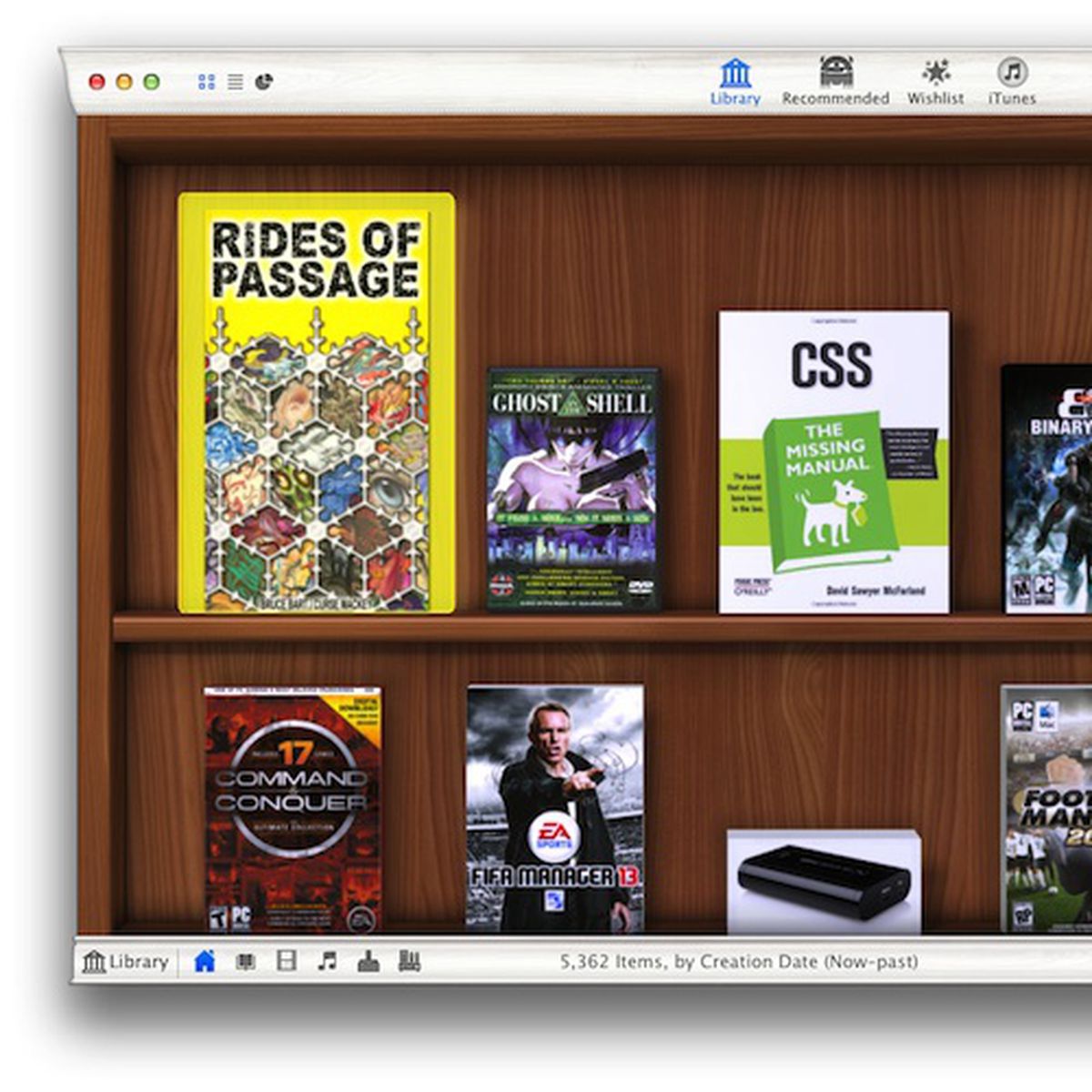Click the blue home filter icon

coord(205,961)
